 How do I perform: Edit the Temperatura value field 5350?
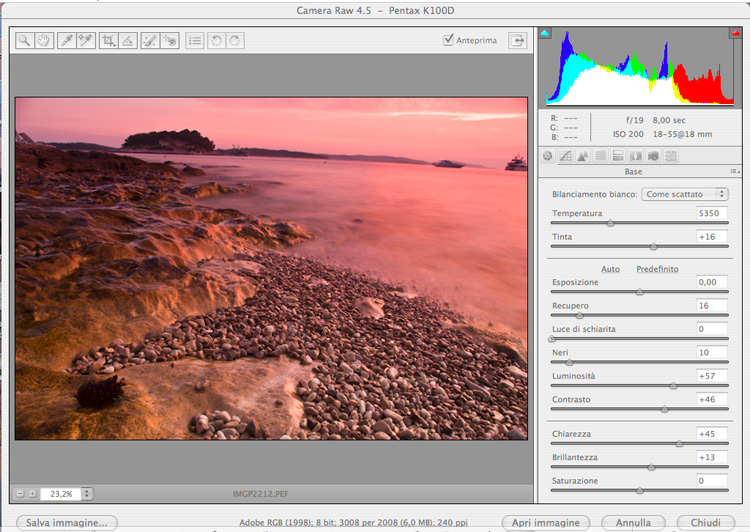(712, 213)
